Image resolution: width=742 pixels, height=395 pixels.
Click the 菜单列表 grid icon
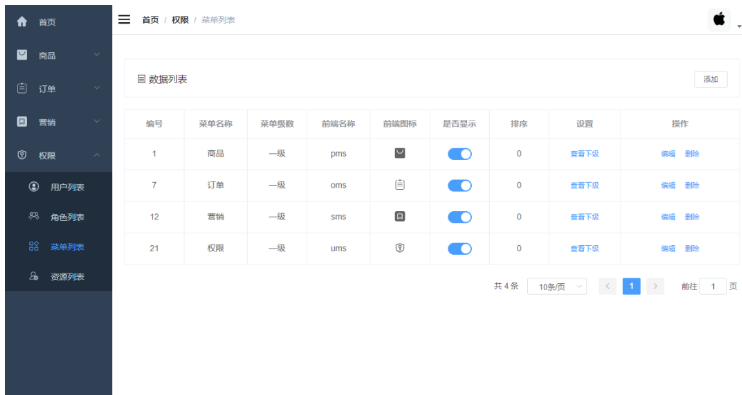point(34,246)
